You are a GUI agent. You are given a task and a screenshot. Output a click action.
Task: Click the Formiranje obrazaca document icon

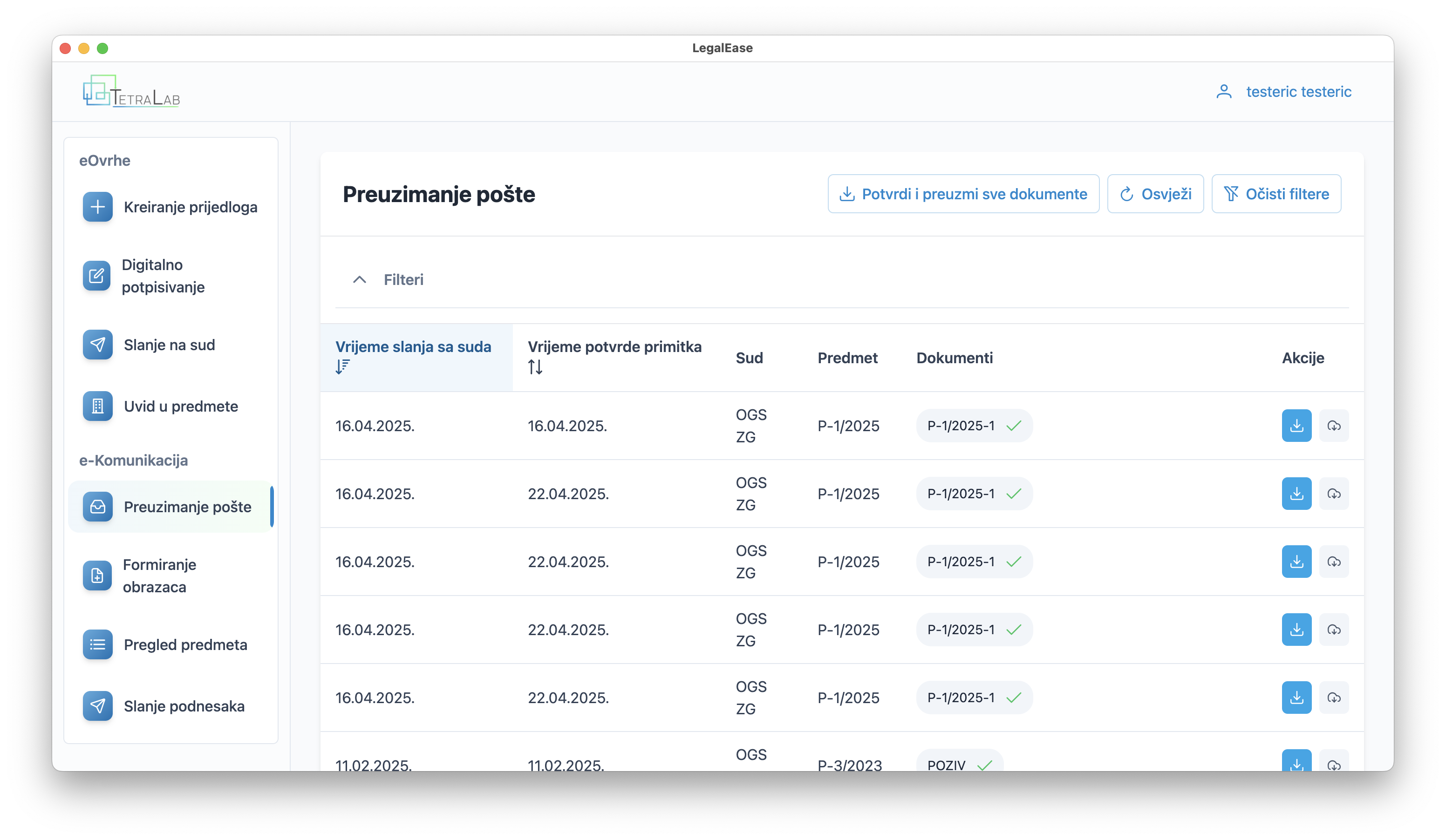[x=97, y=576]
